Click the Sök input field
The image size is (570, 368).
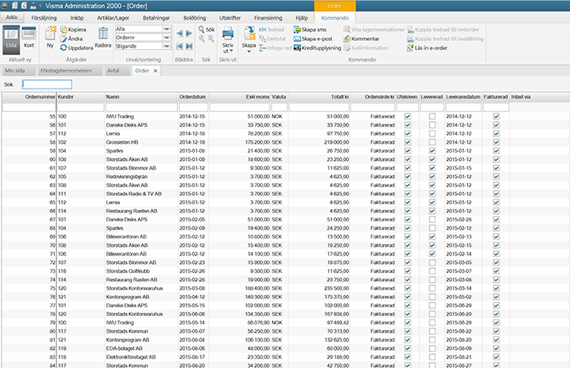[47, 84]
